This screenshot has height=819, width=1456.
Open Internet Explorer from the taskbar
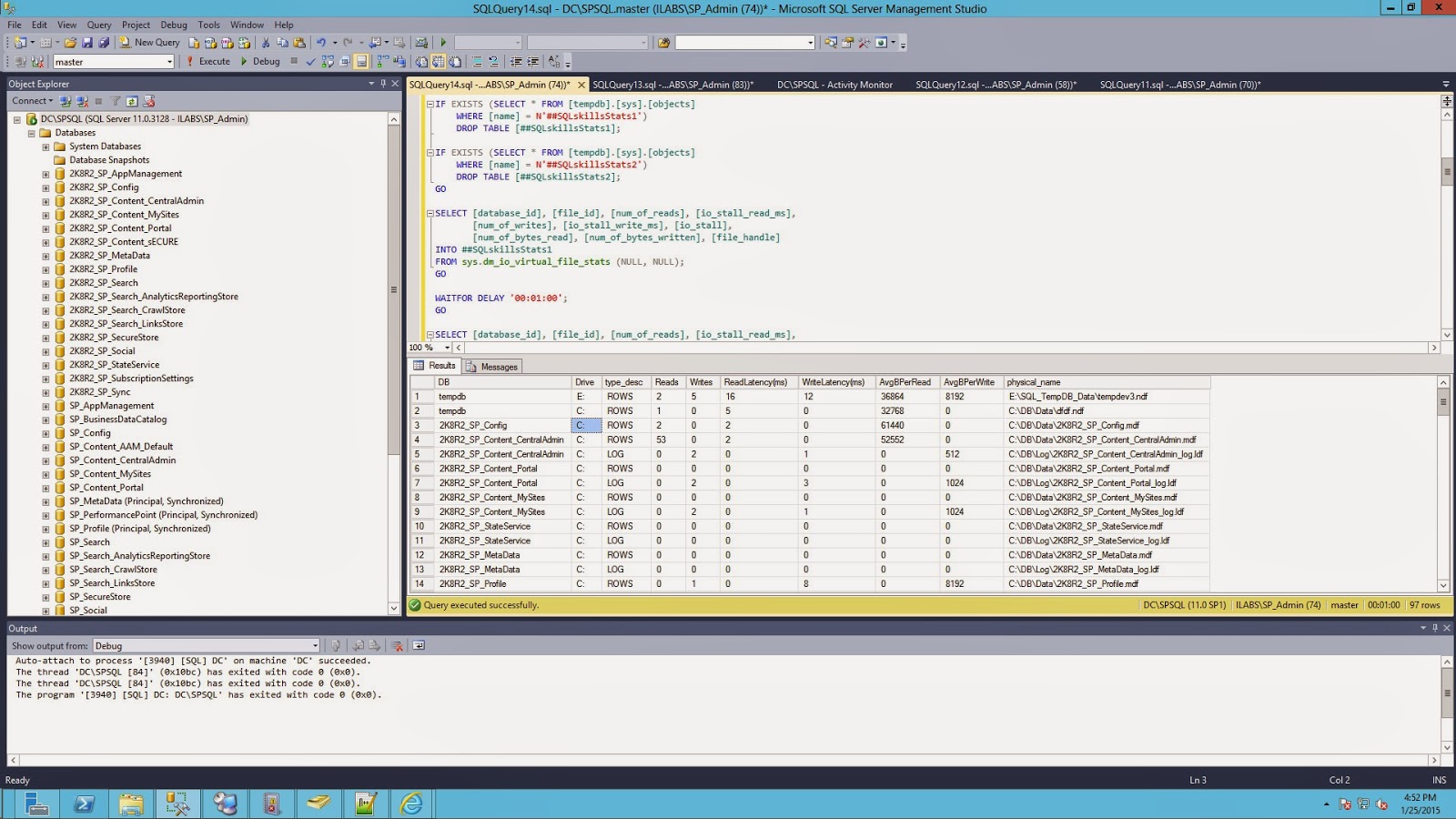point(411,803)
